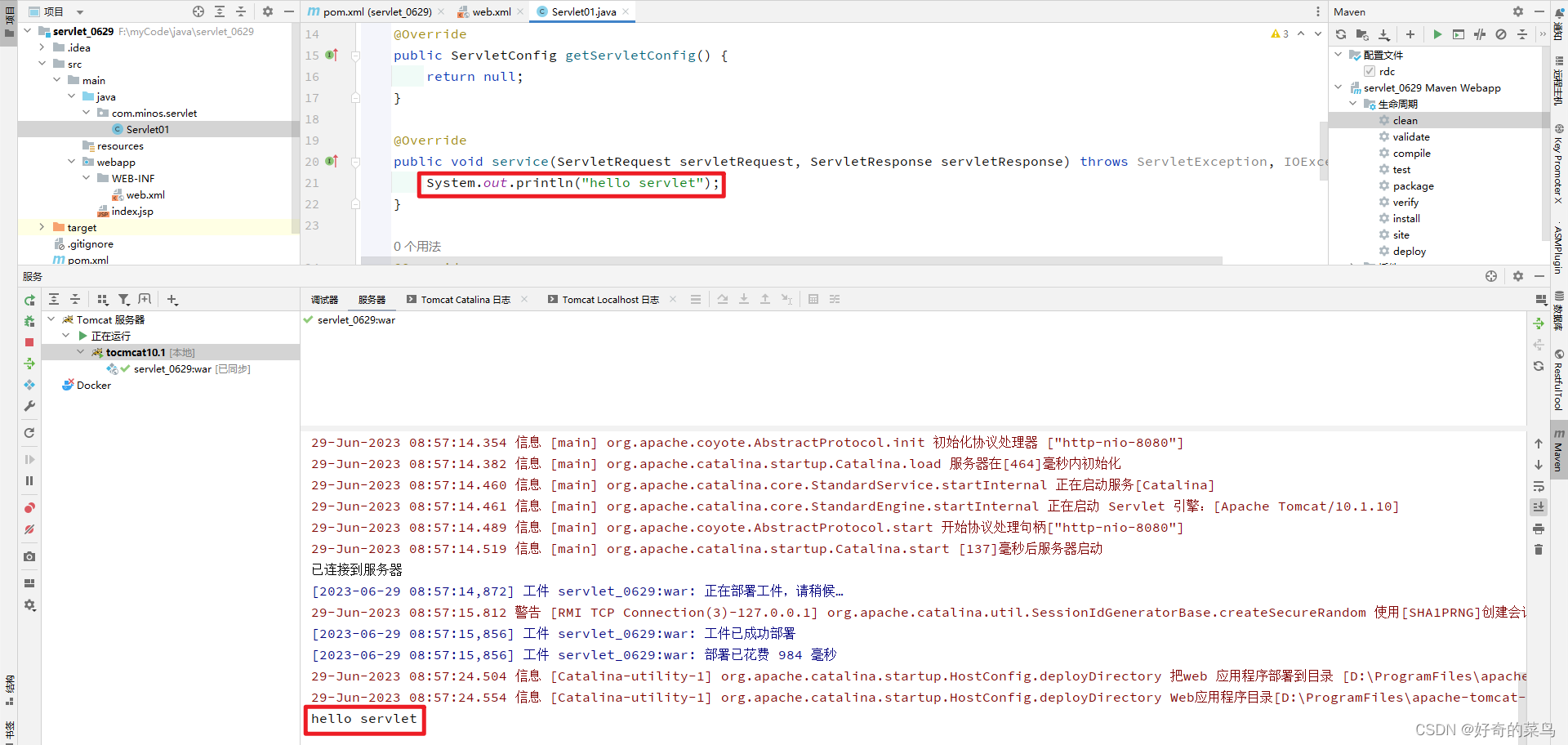Collapse the tocmcat10.1 server node
Screen dimensions: 1568x745
[x=80, y=352]
